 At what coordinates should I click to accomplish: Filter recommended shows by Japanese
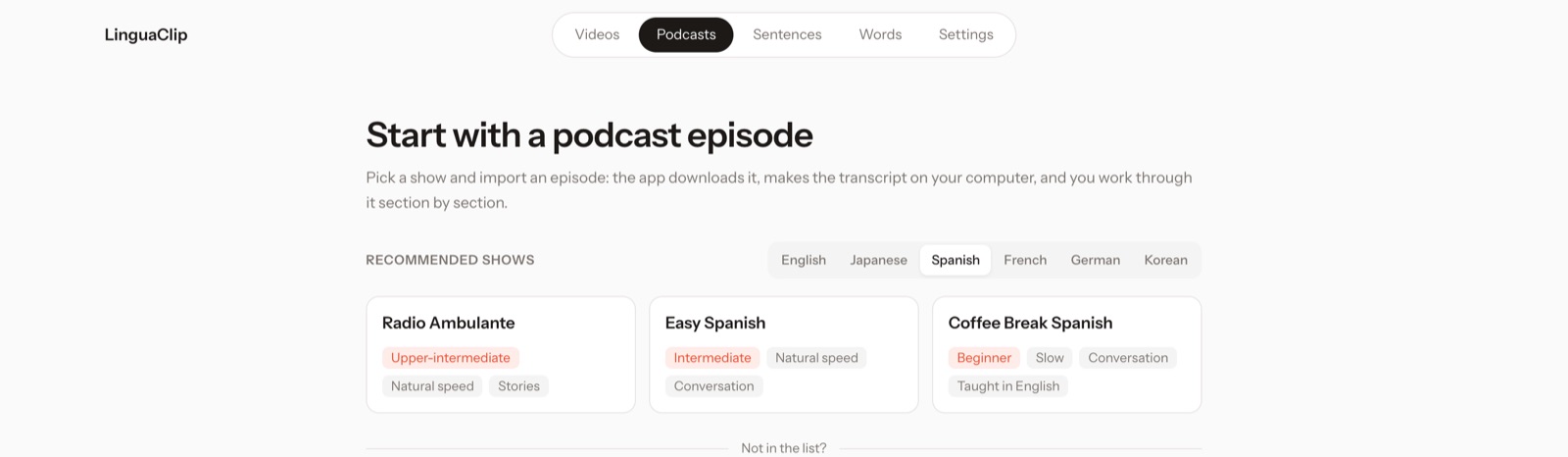point(878,260)
